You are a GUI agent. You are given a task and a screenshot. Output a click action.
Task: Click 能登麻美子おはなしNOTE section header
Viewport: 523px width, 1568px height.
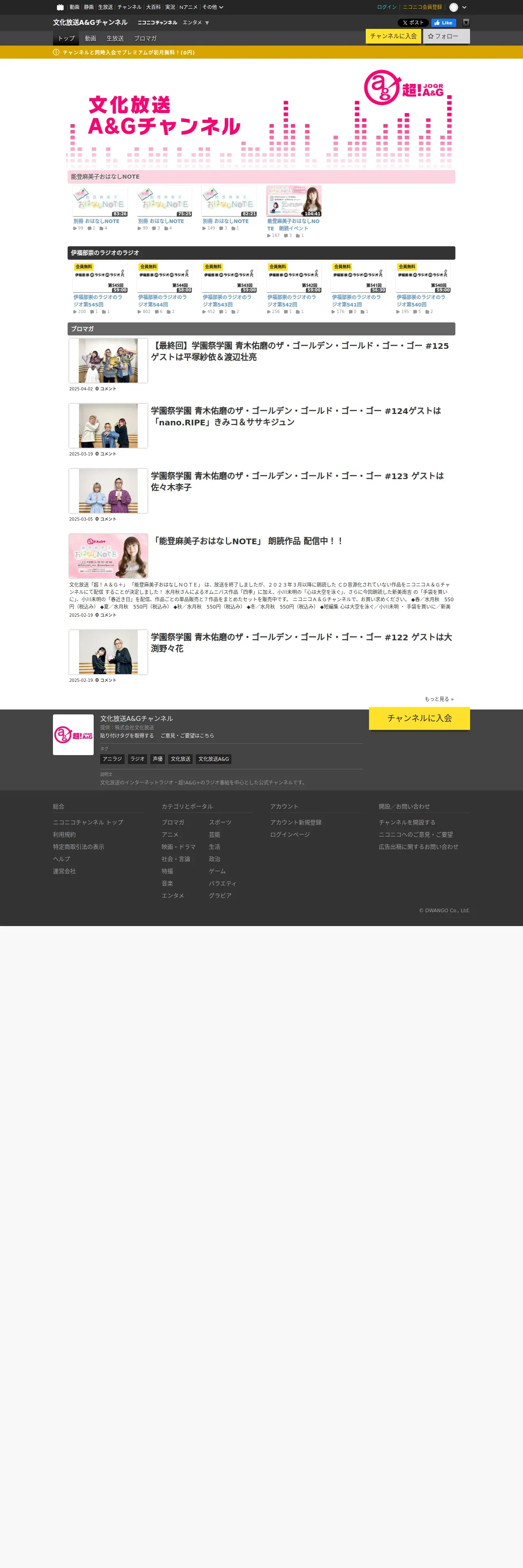(261, 177)
